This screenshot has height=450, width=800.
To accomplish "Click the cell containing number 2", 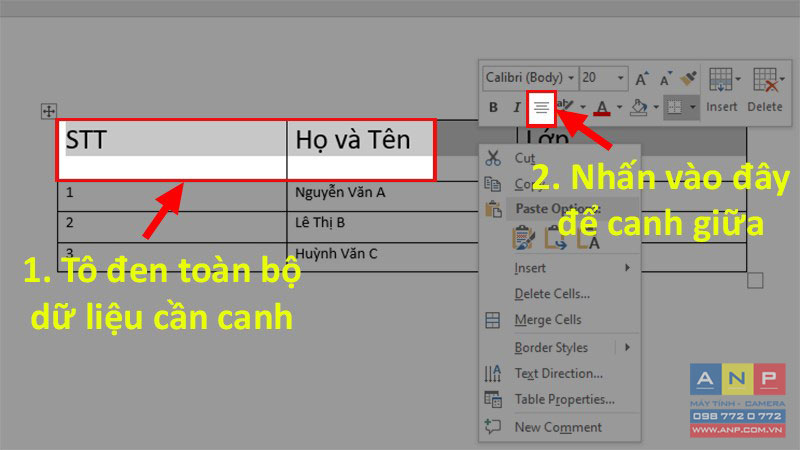I will coord(172,227).
